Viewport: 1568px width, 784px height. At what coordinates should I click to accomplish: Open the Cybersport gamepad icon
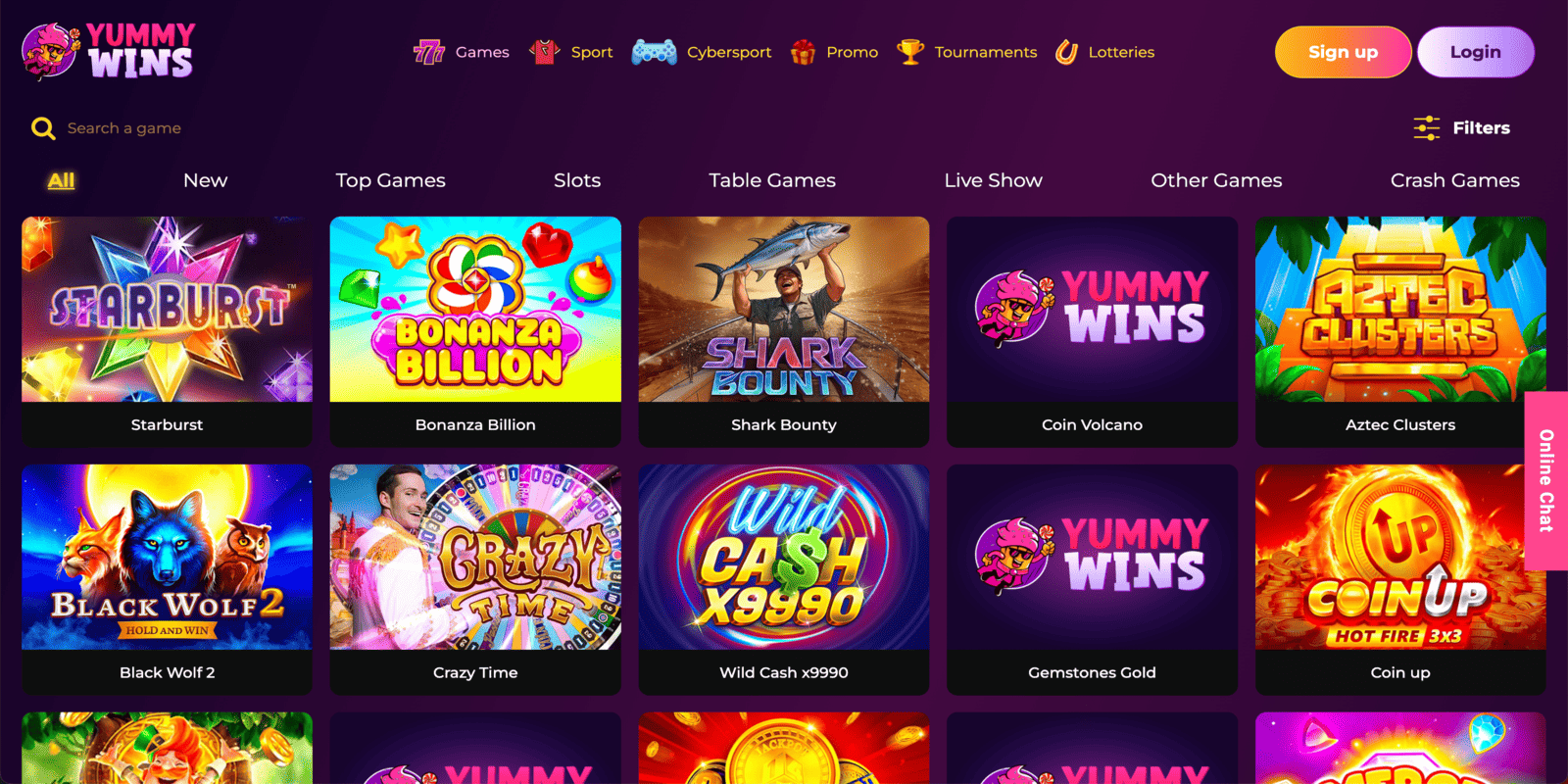pyautogui.click(x=654, y=52)
